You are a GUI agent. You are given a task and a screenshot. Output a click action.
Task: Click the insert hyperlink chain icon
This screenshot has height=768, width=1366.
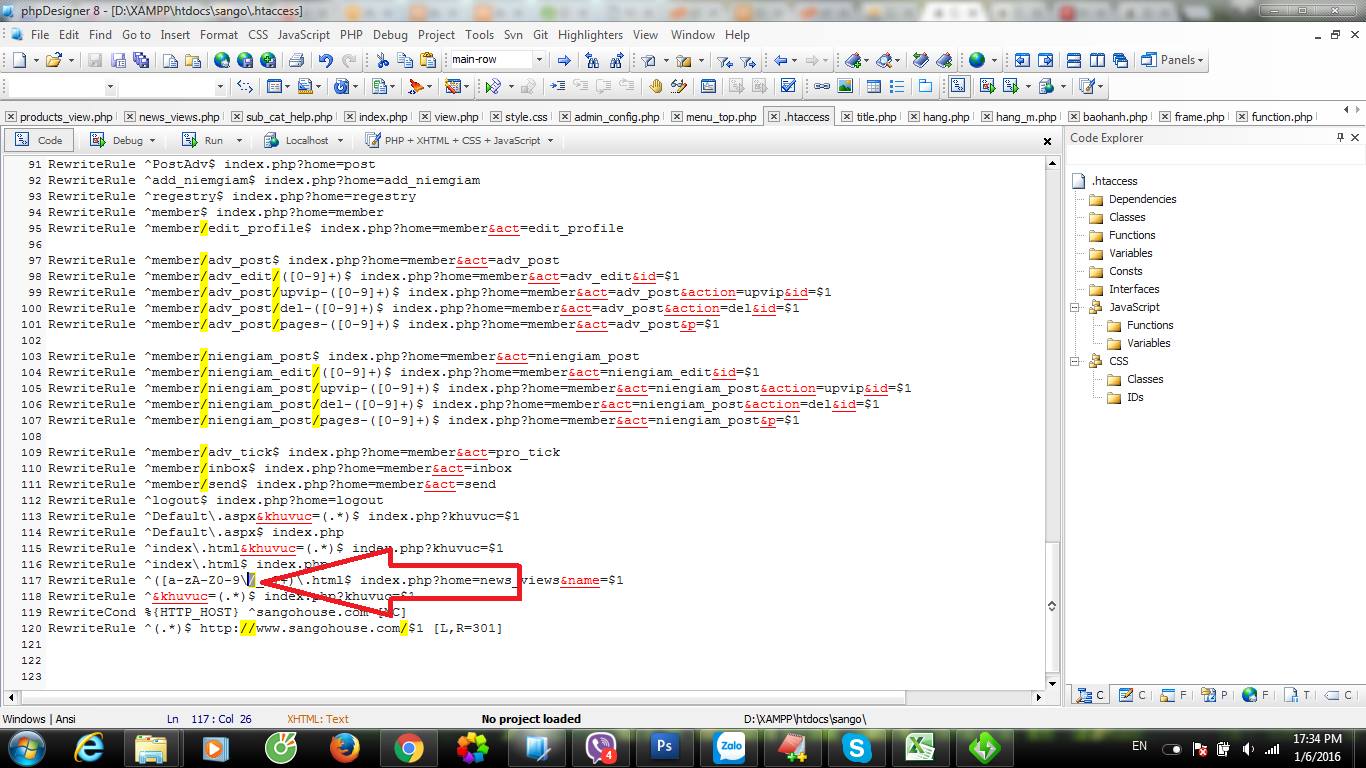821,86
